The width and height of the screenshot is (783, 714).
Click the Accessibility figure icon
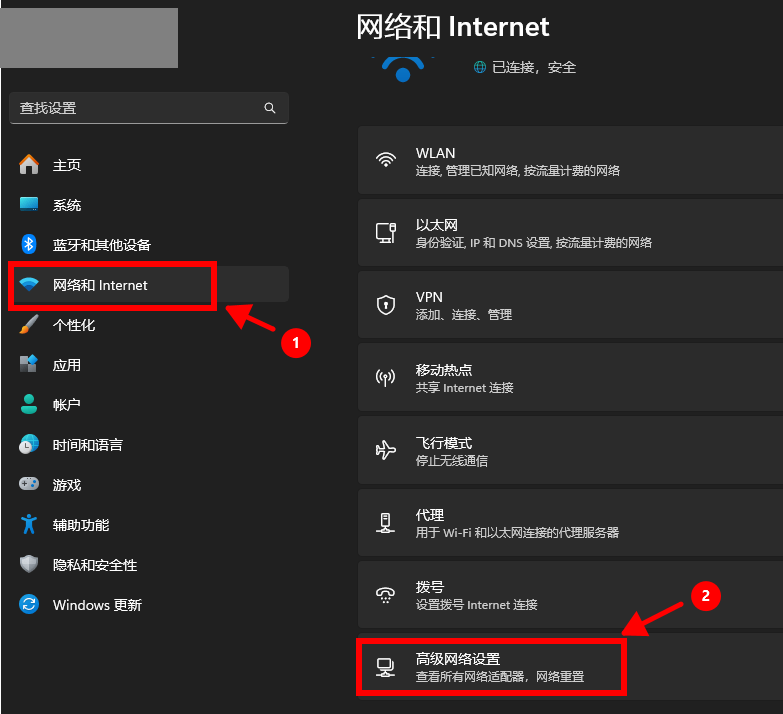(30, 525)
